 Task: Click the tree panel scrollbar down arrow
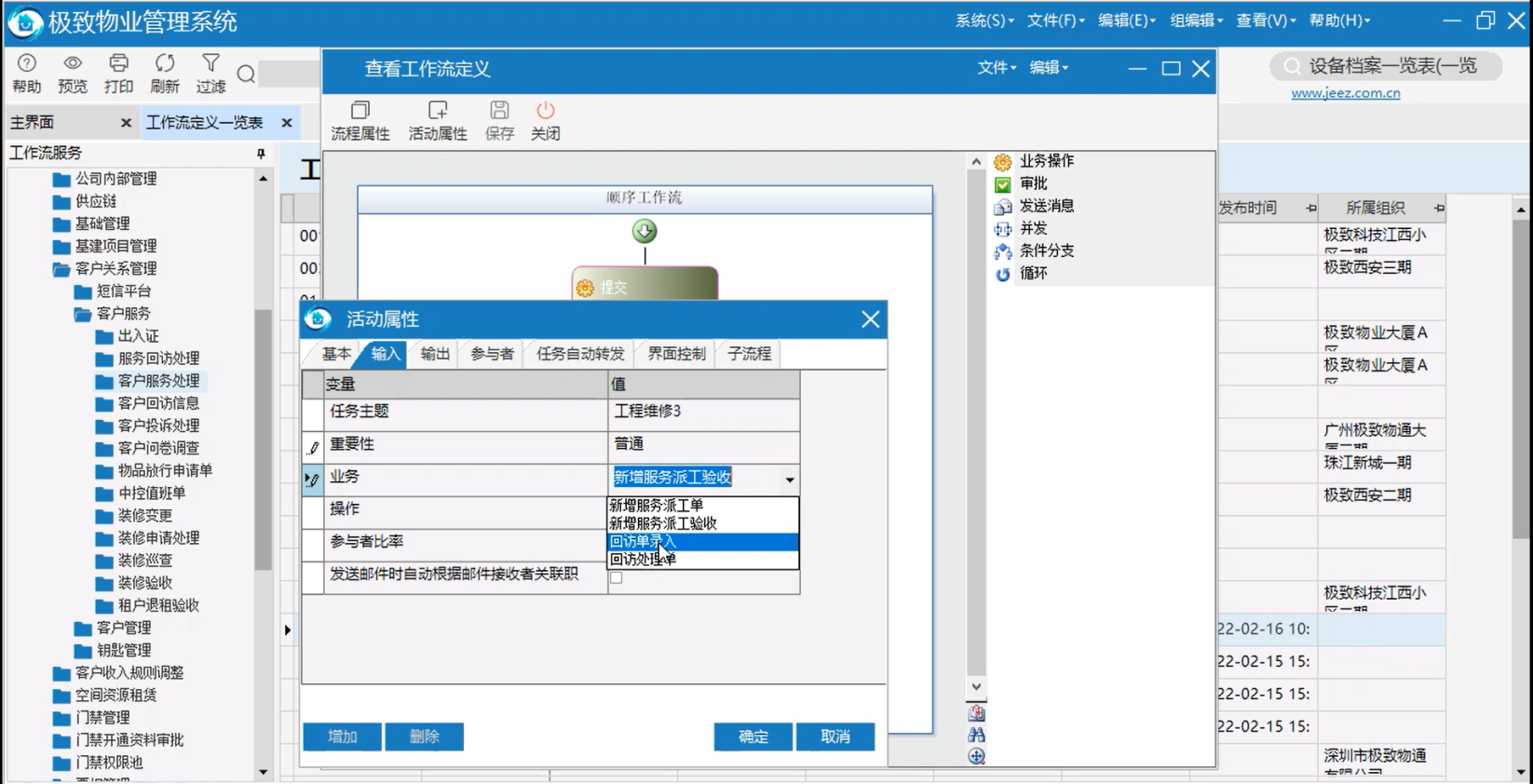pyautogui.click(x=263, y=771)
